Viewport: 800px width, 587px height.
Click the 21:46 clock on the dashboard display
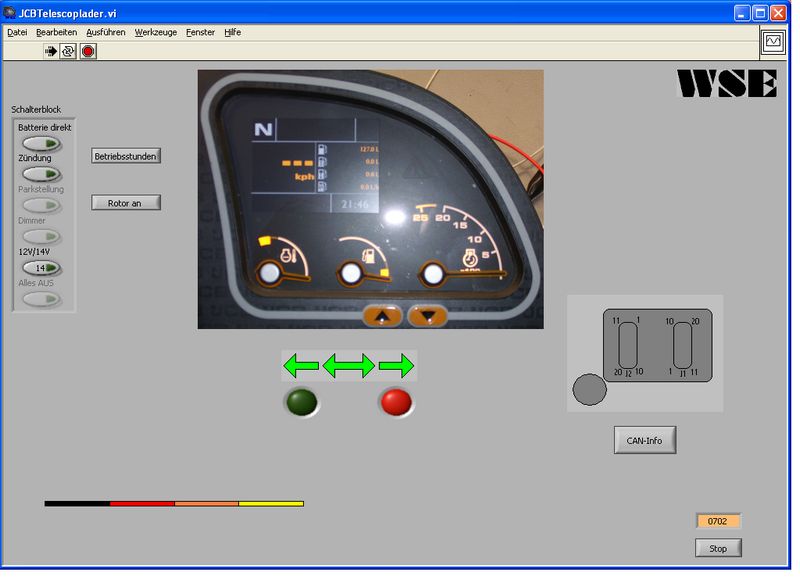coord(354,205)
